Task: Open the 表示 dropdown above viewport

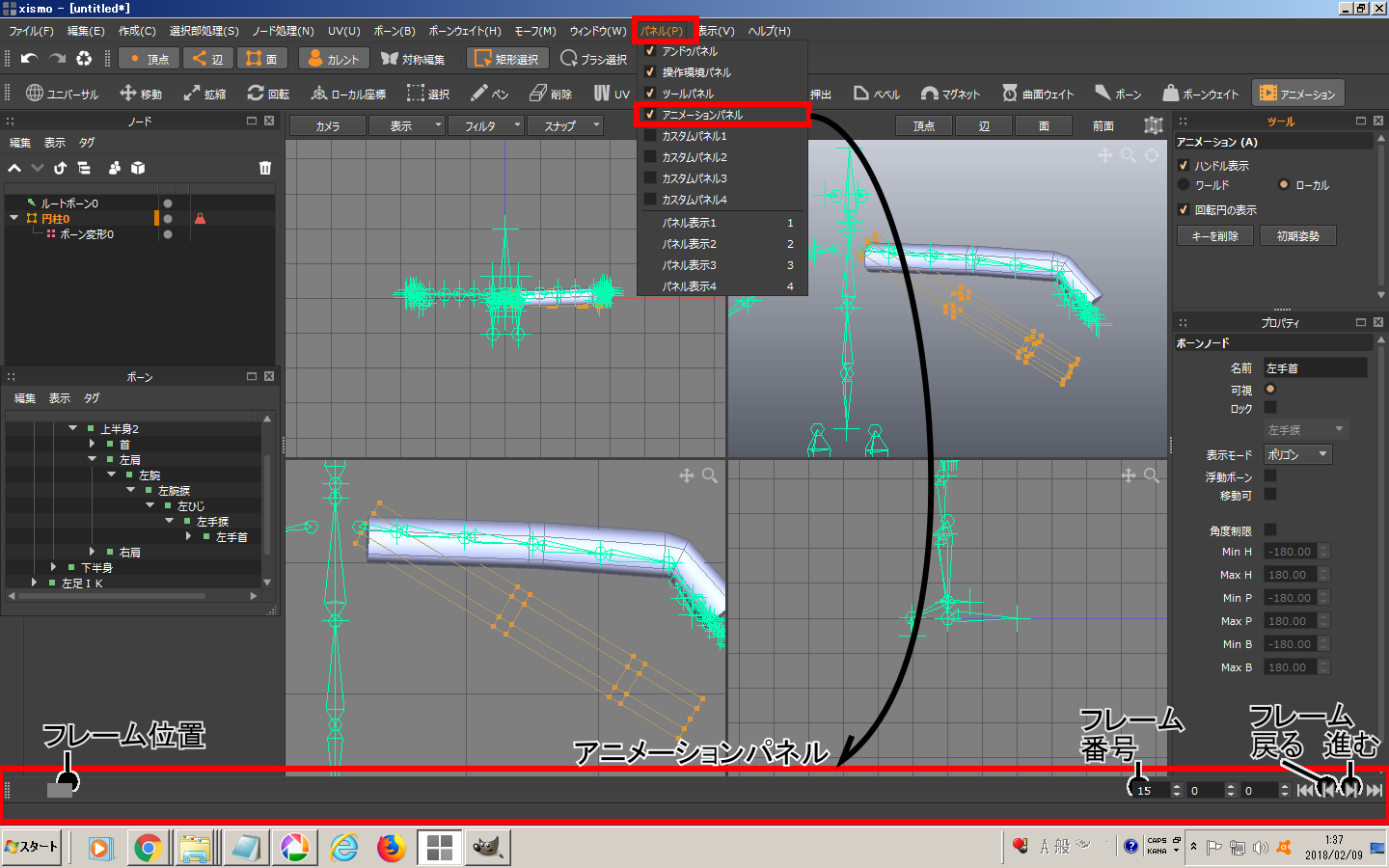Action: pos(406,126)
